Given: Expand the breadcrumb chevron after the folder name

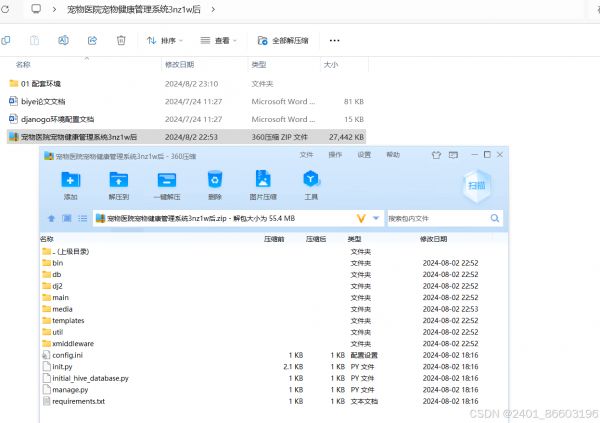Looking at the screenshot, I should [x=213, y=9].
